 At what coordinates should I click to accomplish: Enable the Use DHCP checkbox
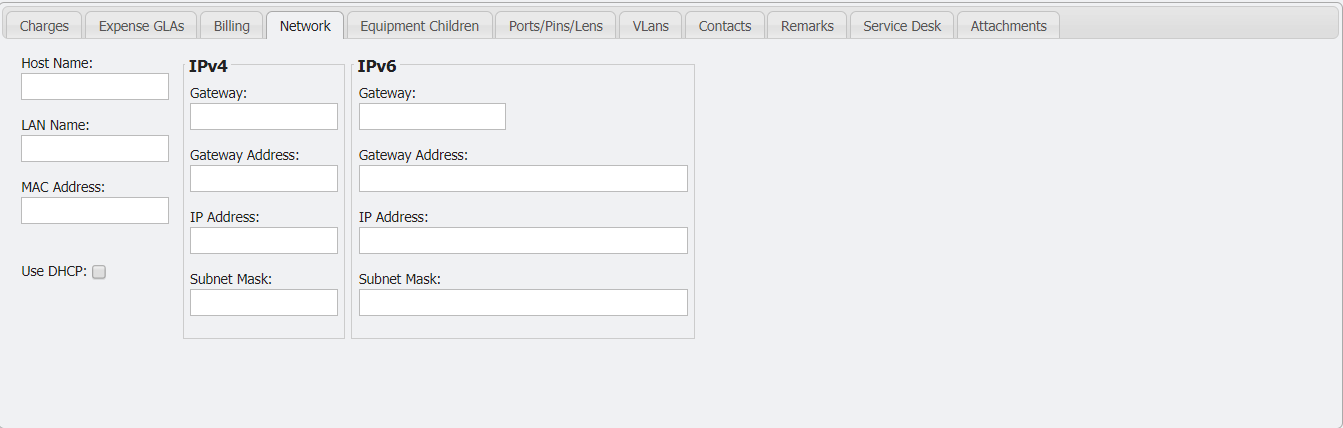[99, 272]
